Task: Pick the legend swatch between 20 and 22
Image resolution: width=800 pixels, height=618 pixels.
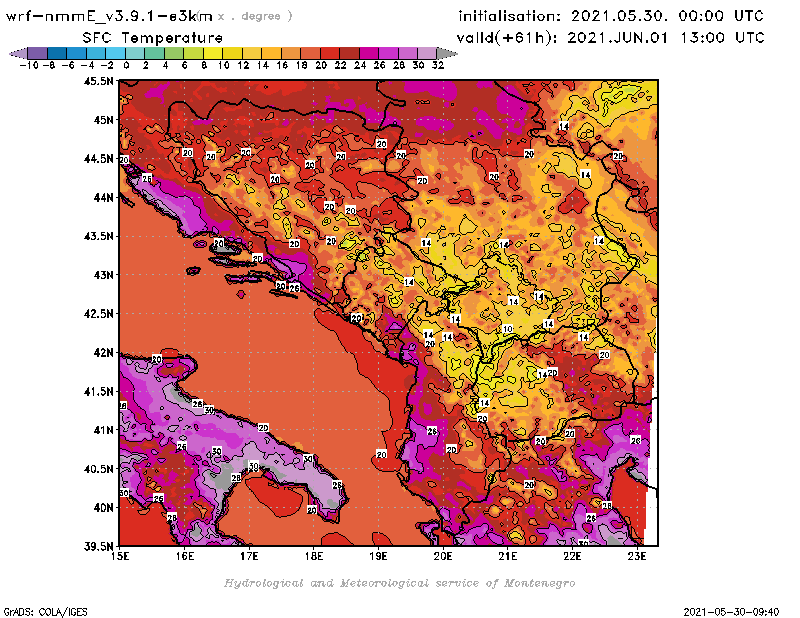Action: pos(330,53)
